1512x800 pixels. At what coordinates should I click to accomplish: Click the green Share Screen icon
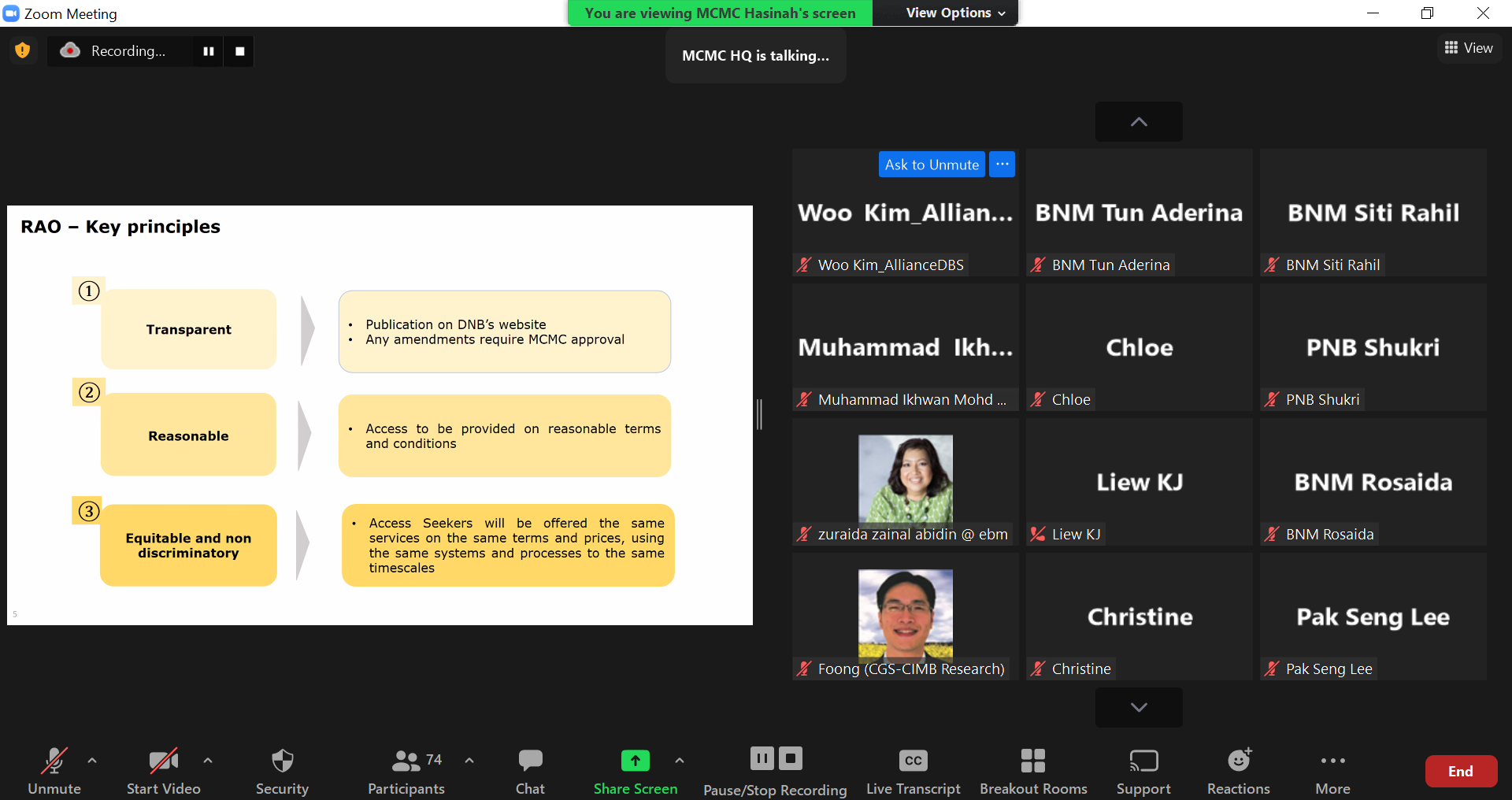click(635, 761)
